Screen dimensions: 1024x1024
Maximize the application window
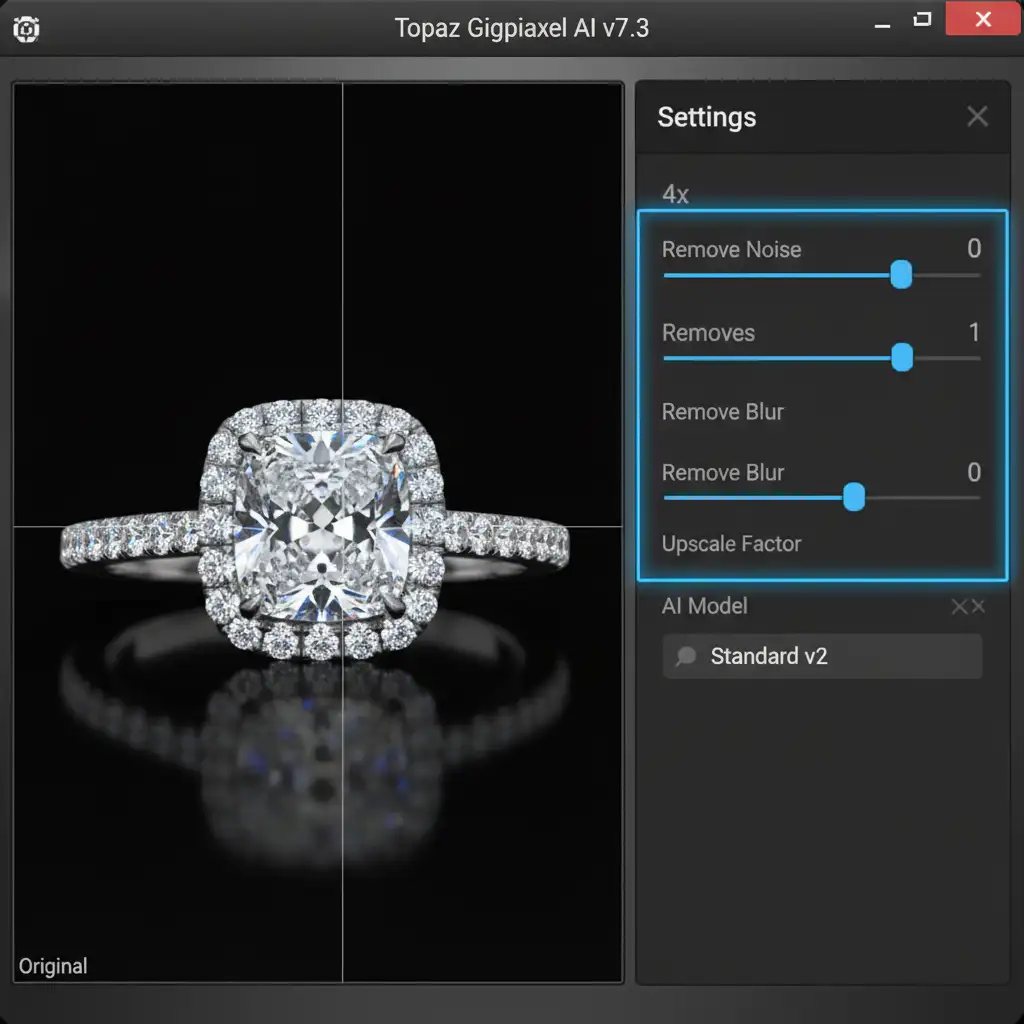921,20
